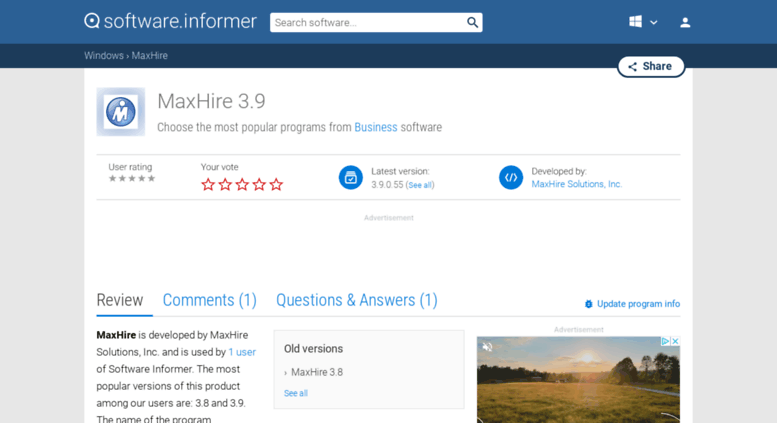Click Update program info link
The height and width of the screenshot is (423, 777).
point(638,304)
